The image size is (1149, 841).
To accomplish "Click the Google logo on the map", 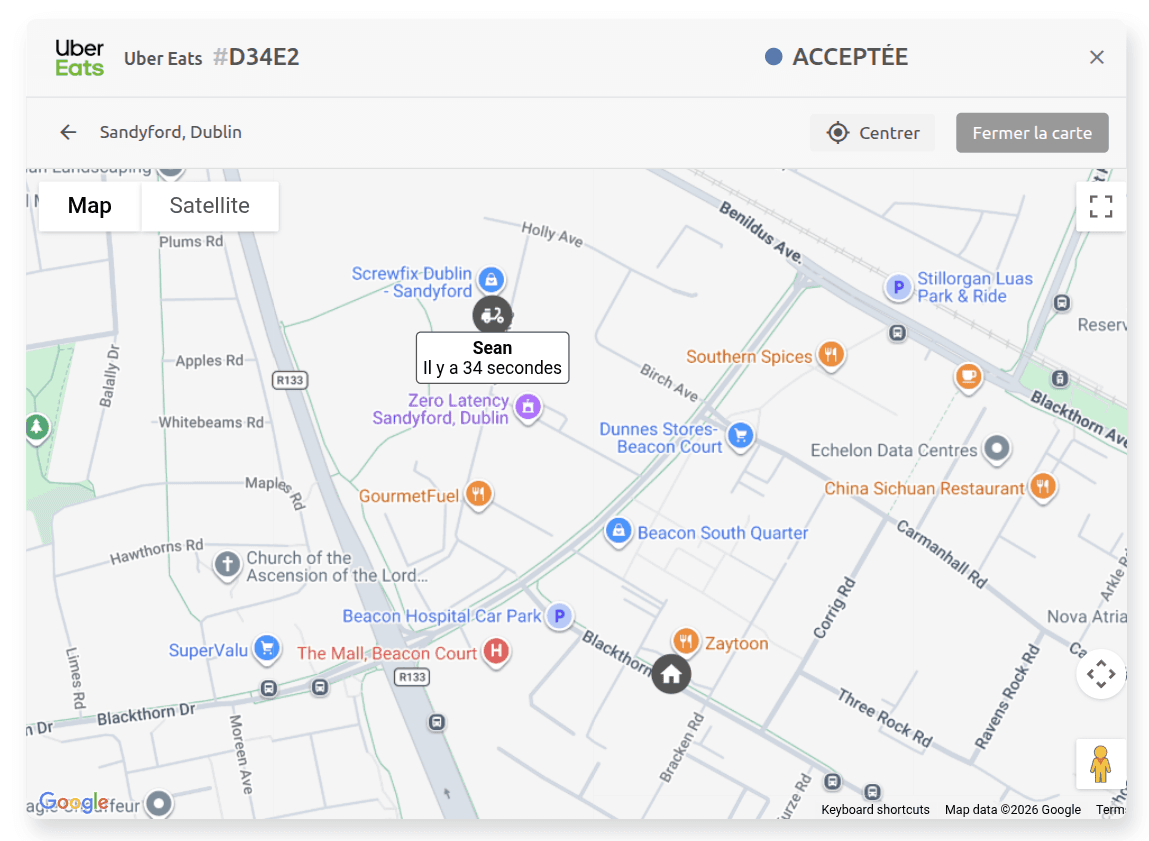I will click(74, 802).
